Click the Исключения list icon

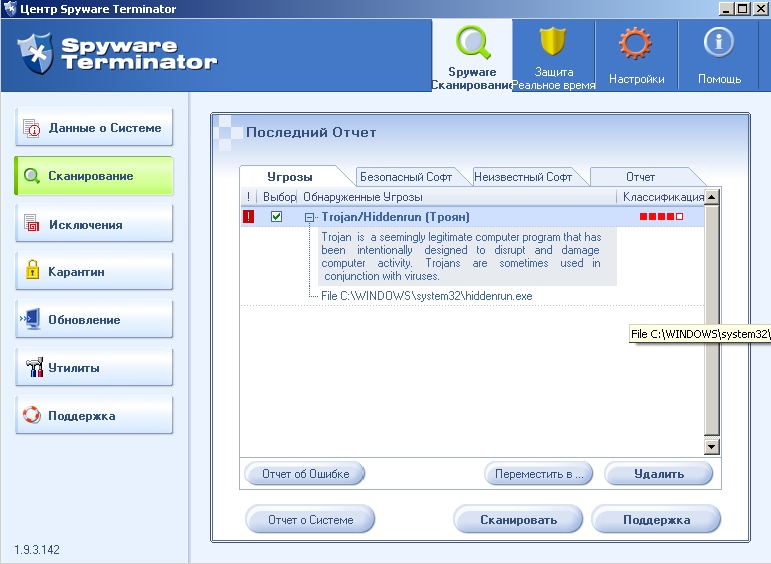click(32, 224)
